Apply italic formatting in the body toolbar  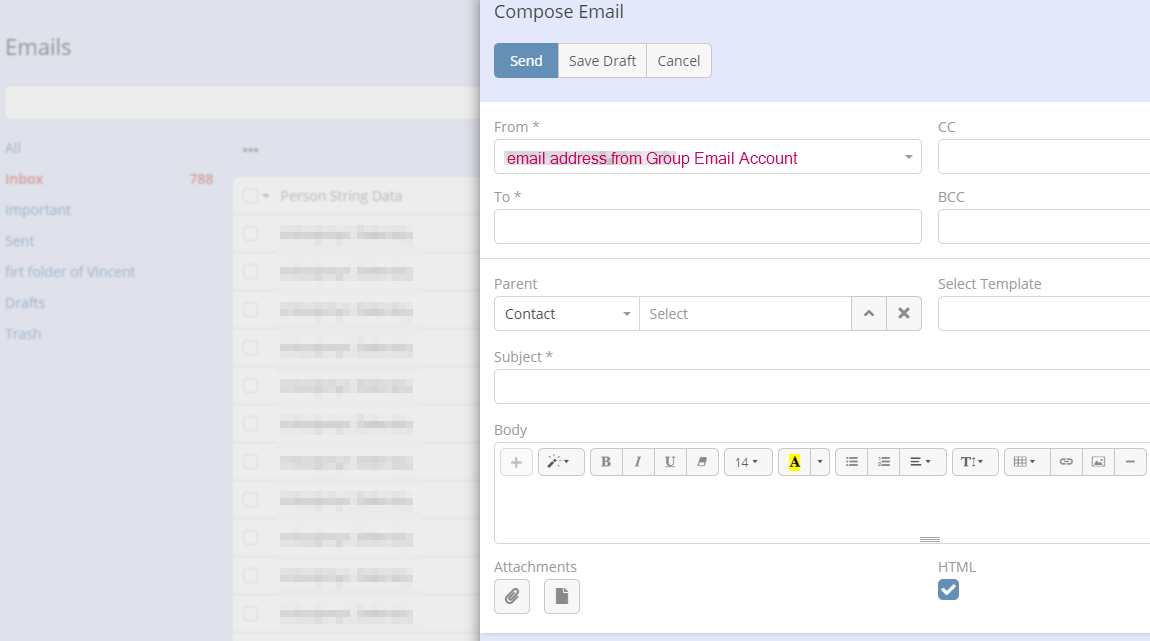coord(638,462)
